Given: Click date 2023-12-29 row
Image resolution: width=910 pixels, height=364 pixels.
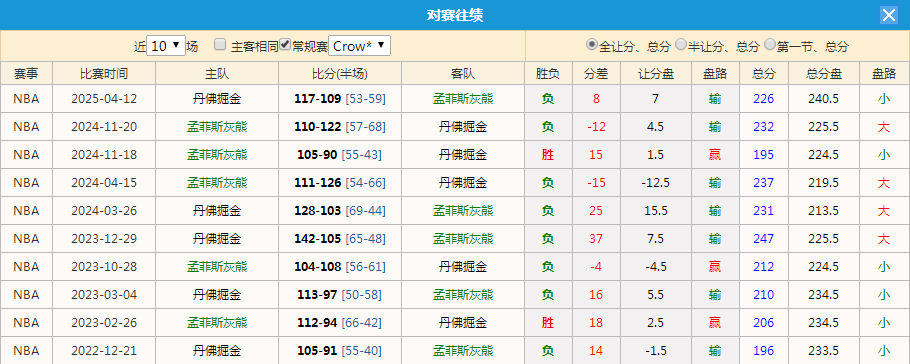Looking at the screenshot, I should (104, 238).
